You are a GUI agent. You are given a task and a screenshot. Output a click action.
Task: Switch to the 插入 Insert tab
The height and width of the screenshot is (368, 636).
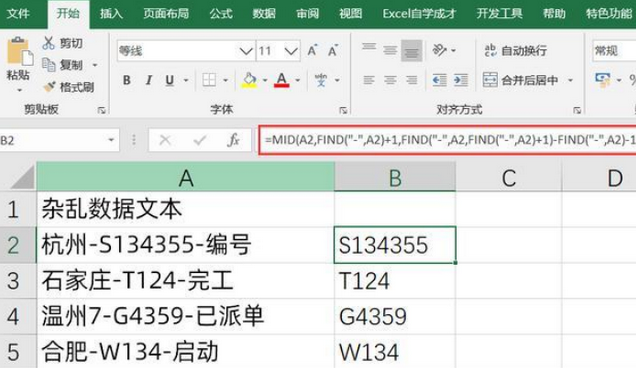click(x=111, y=14)
